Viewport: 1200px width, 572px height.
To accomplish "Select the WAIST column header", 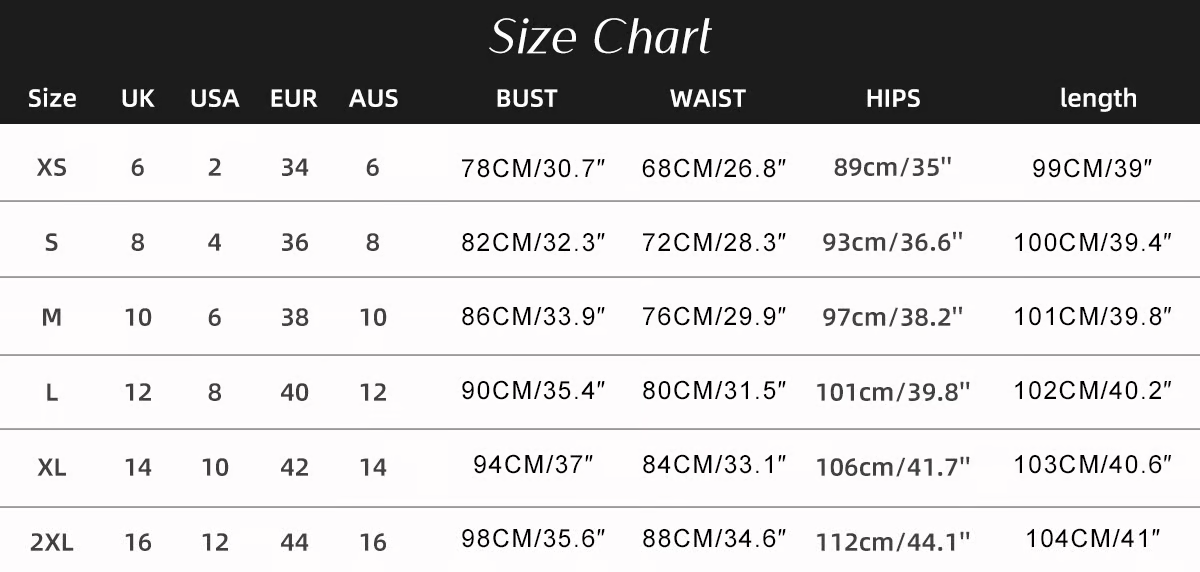I will (x=708, y=98).
